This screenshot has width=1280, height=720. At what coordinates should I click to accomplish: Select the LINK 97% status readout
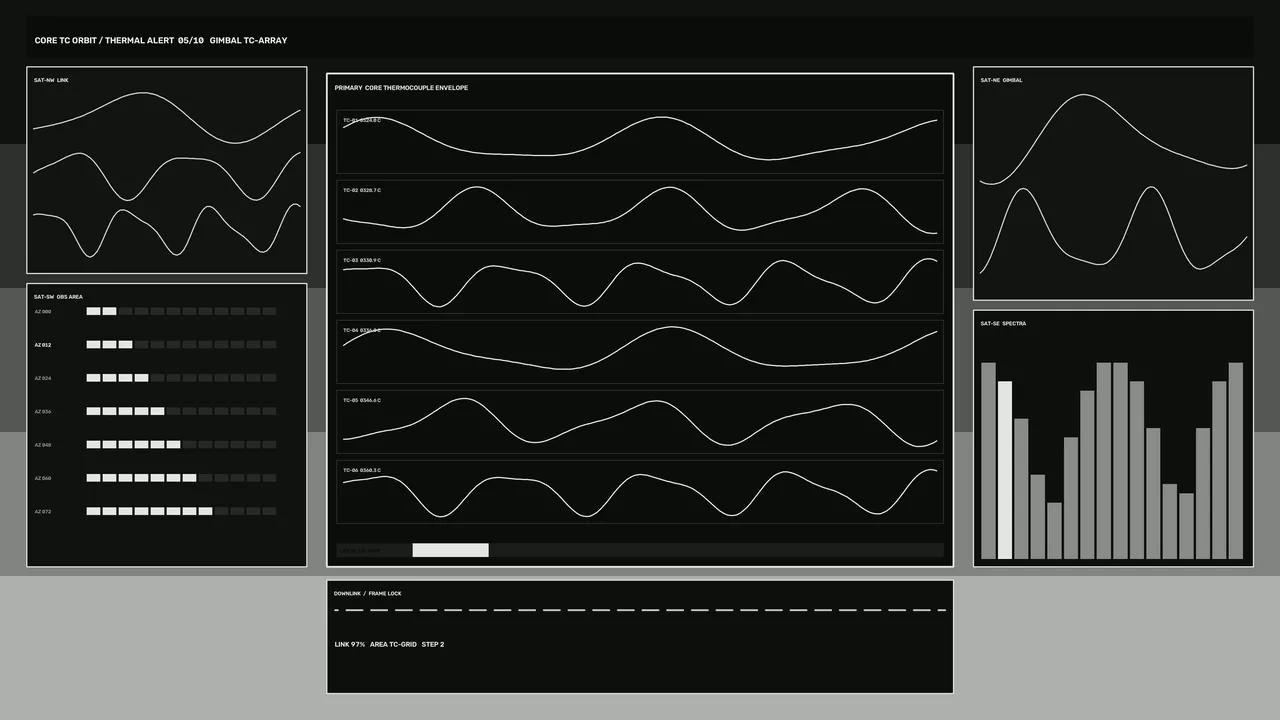tap(350, 645)
